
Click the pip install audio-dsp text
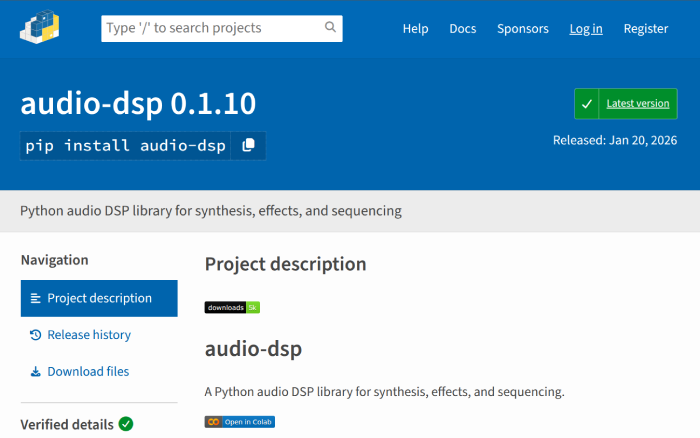(125, 146)
